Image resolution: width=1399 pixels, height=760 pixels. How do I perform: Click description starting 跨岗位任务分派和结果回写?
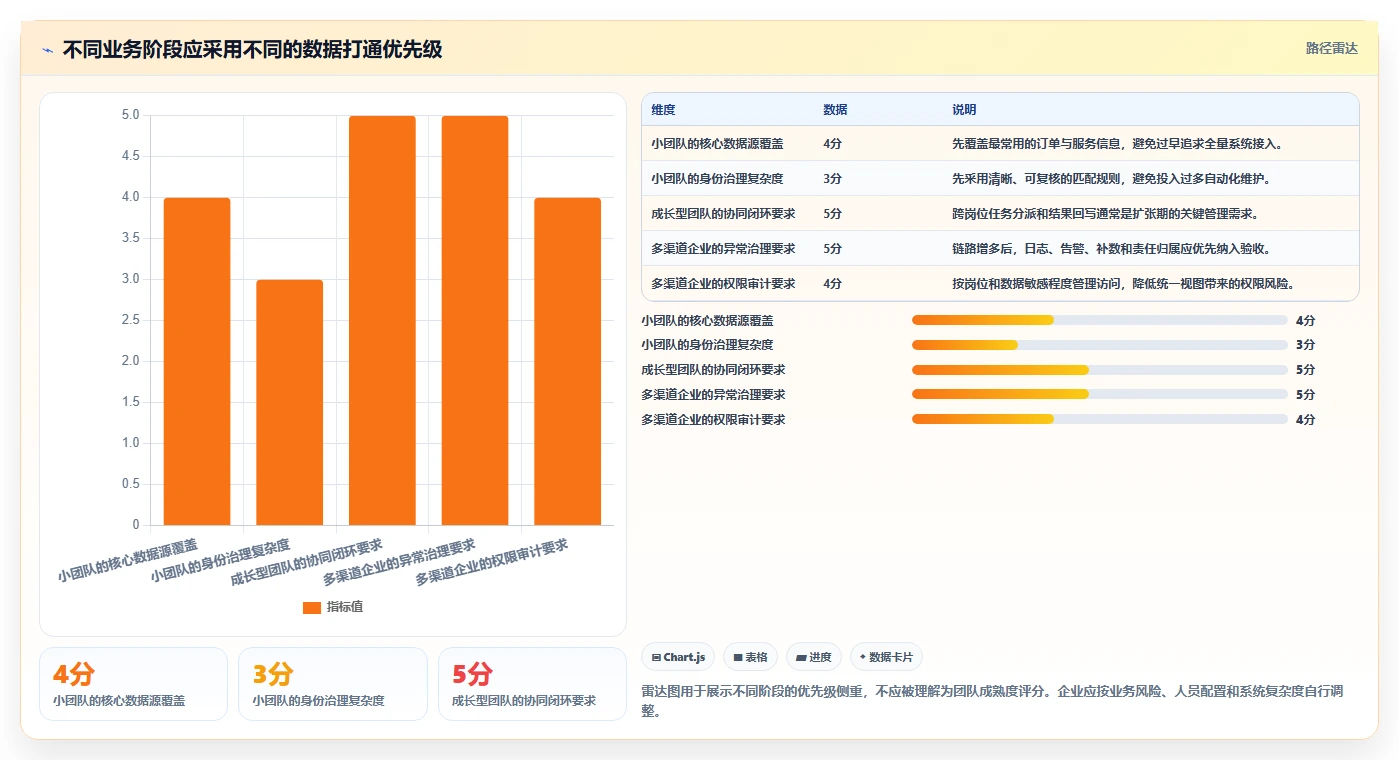[1105, 214]
